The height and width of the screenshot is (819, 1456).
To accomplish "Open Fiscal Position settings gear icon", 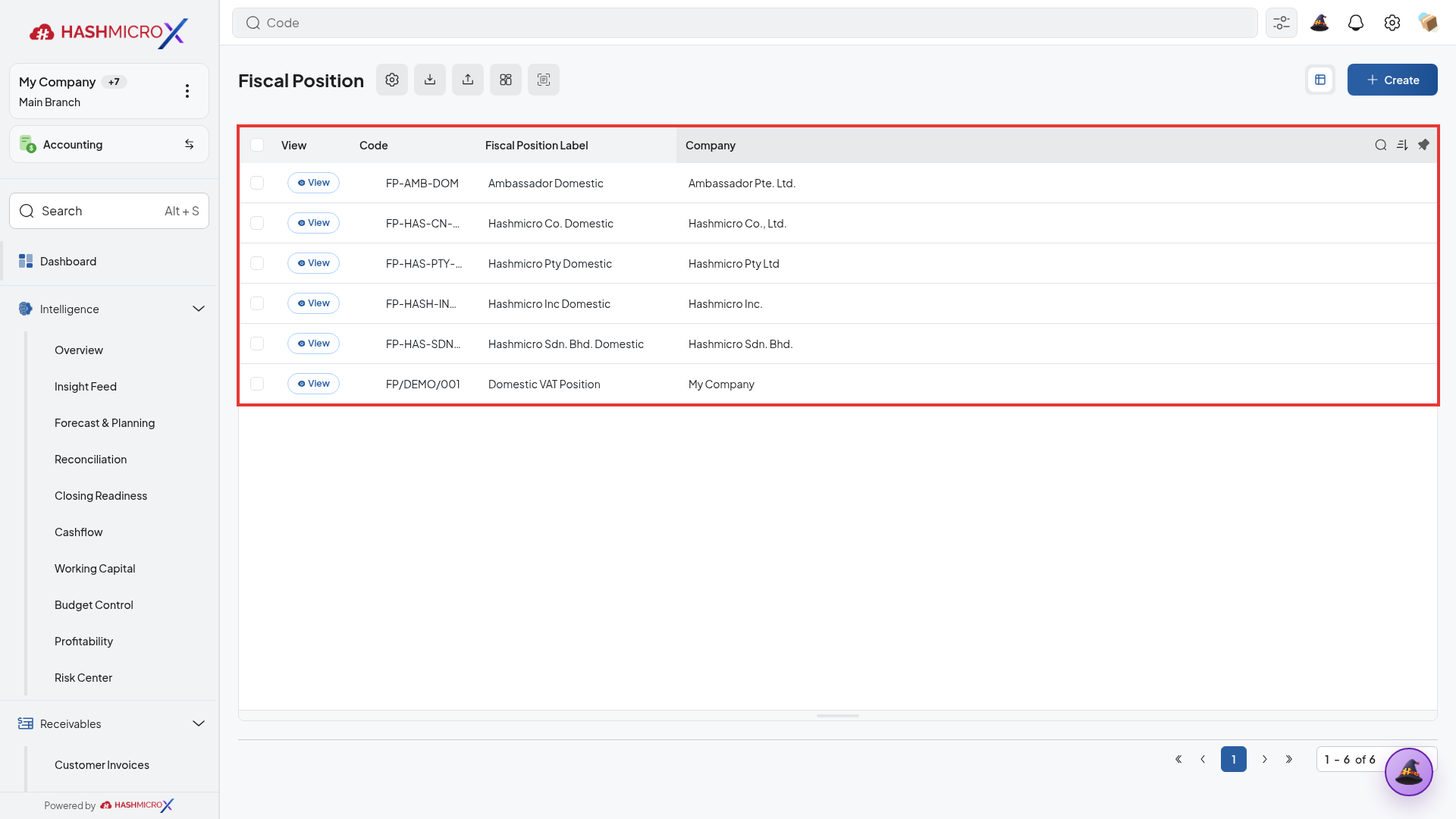I will point(392,80).
